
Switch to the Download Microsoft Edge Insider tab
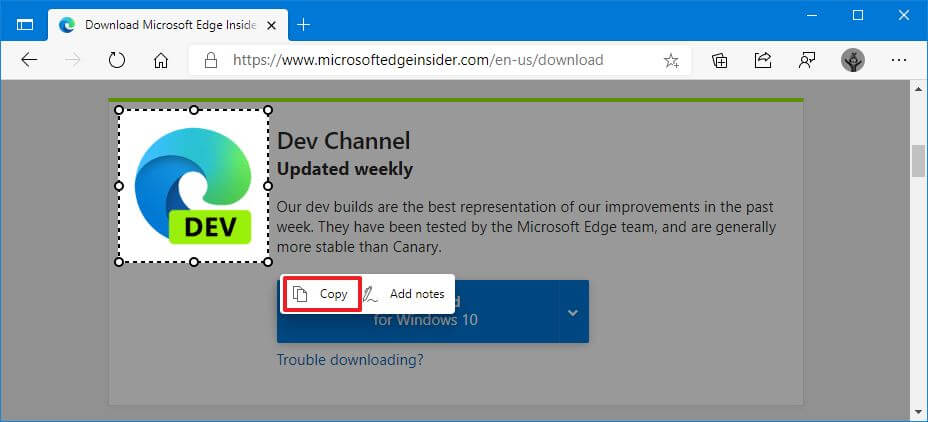click(168, 25)
